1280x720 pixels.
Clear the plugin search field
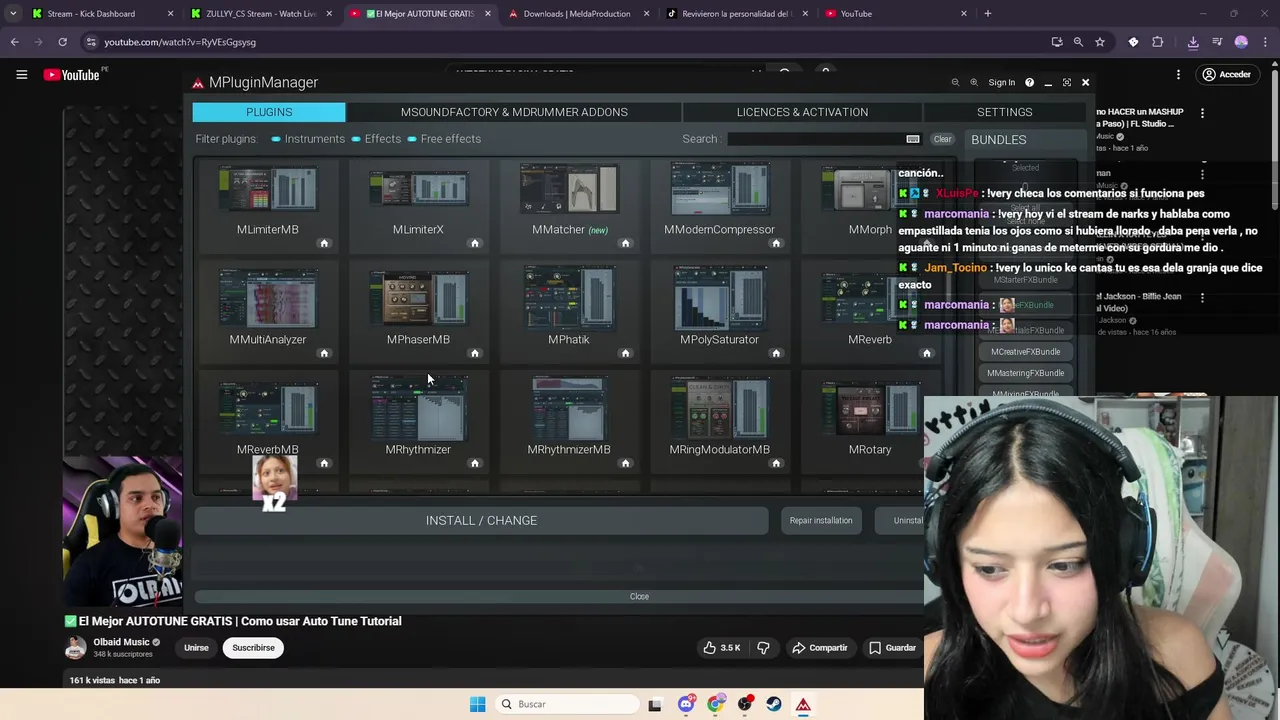coord(942,139)
